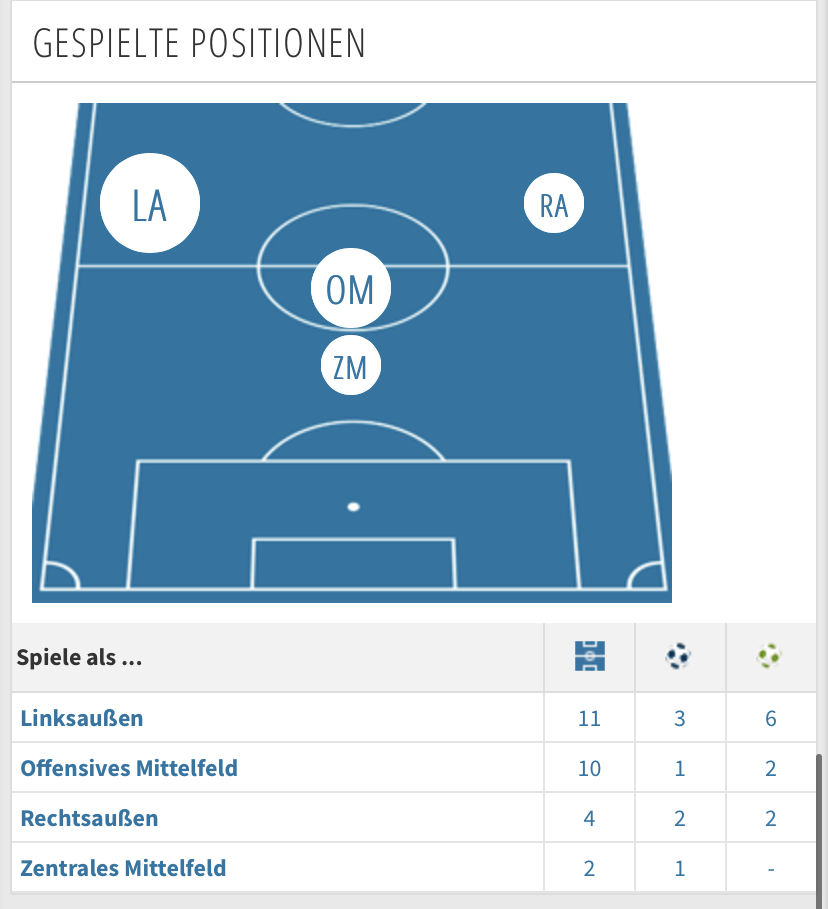Viewport: 828px width, 909px height.
Task: Open the Rechtsaußen position link
Action: [x=89, y=818]
